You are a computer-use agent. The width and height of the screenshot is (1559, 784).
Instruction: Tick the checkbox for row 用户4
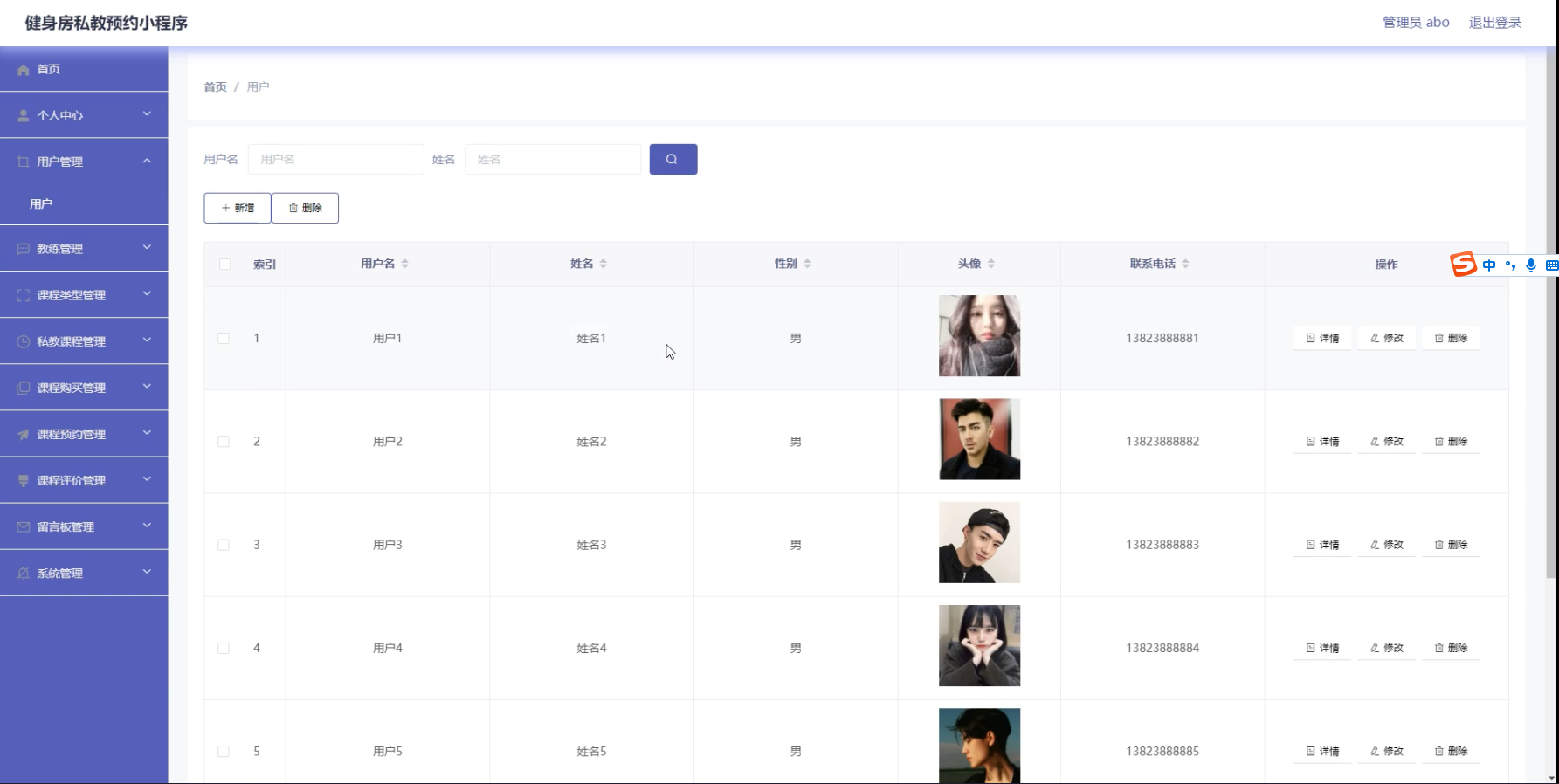pos(224,648)
